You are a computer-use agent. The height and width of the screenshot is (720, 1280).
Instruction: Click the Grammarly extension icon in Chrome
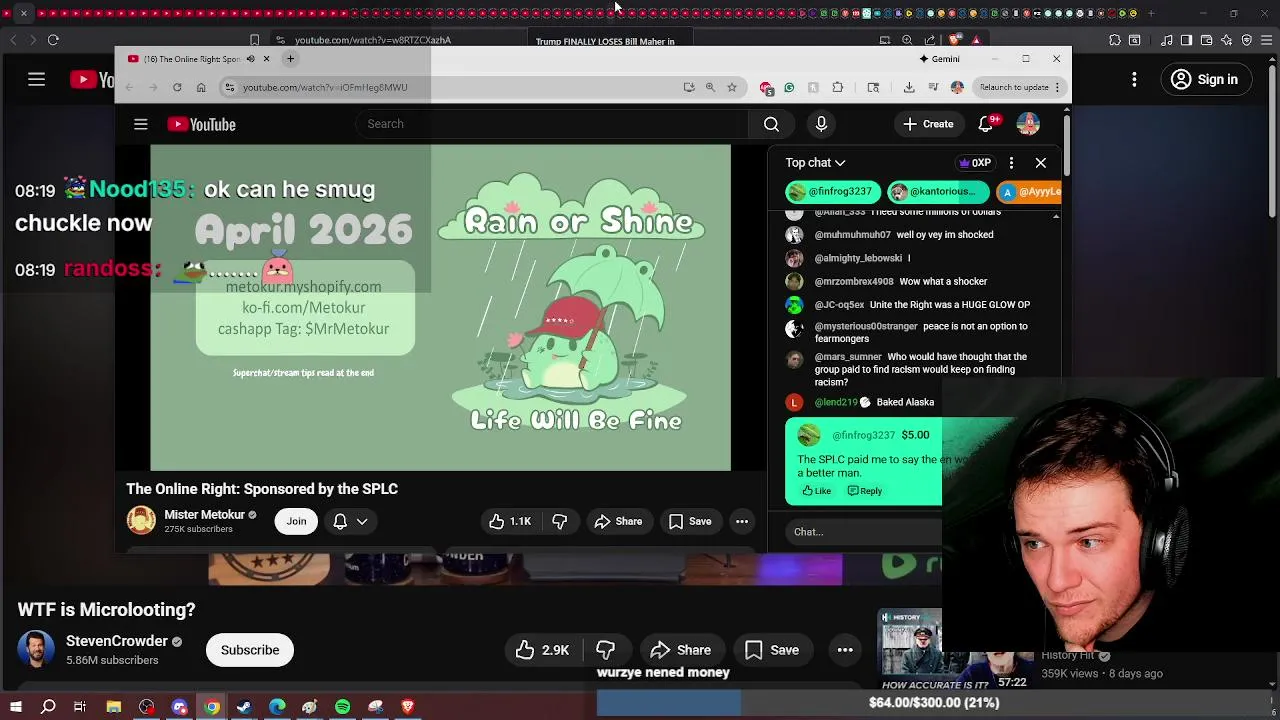click(x=789, y=87)
